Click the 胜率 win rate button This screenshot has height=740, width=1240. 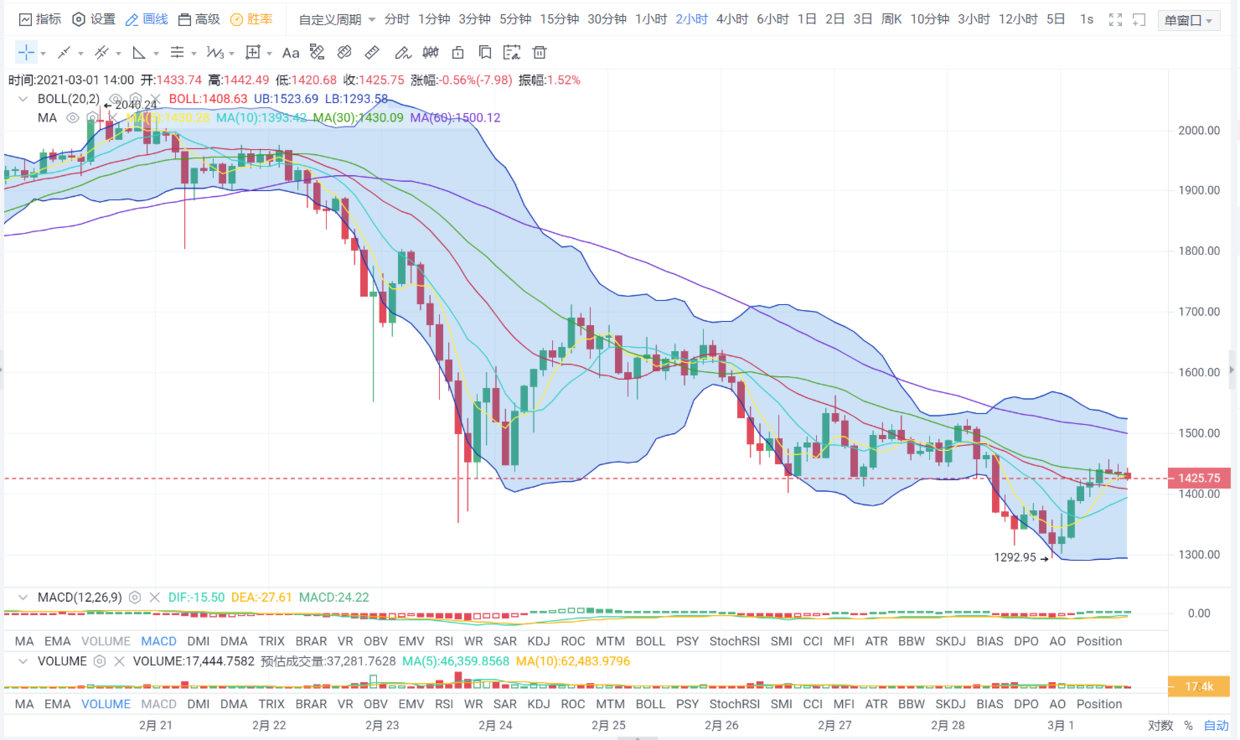click(251, 20)
